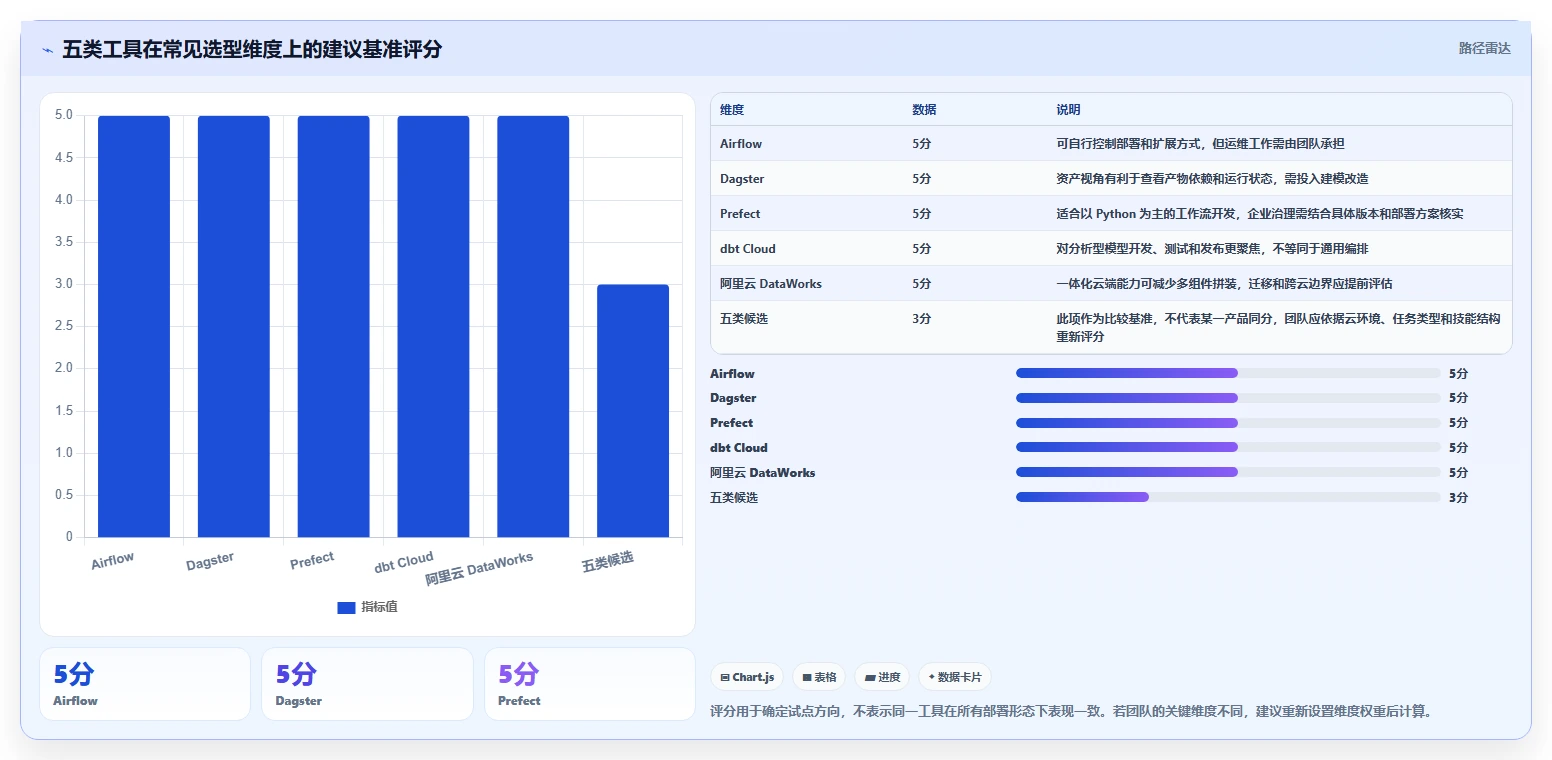Select the Dagster name cell in the table

coord(742,179)
